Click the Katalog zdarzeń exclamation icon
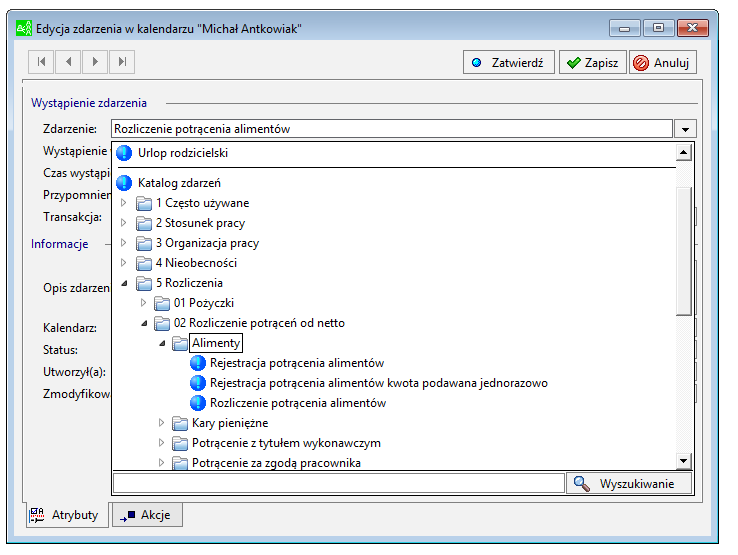This screenshot has height=555, width=738. tap(124, 183)
